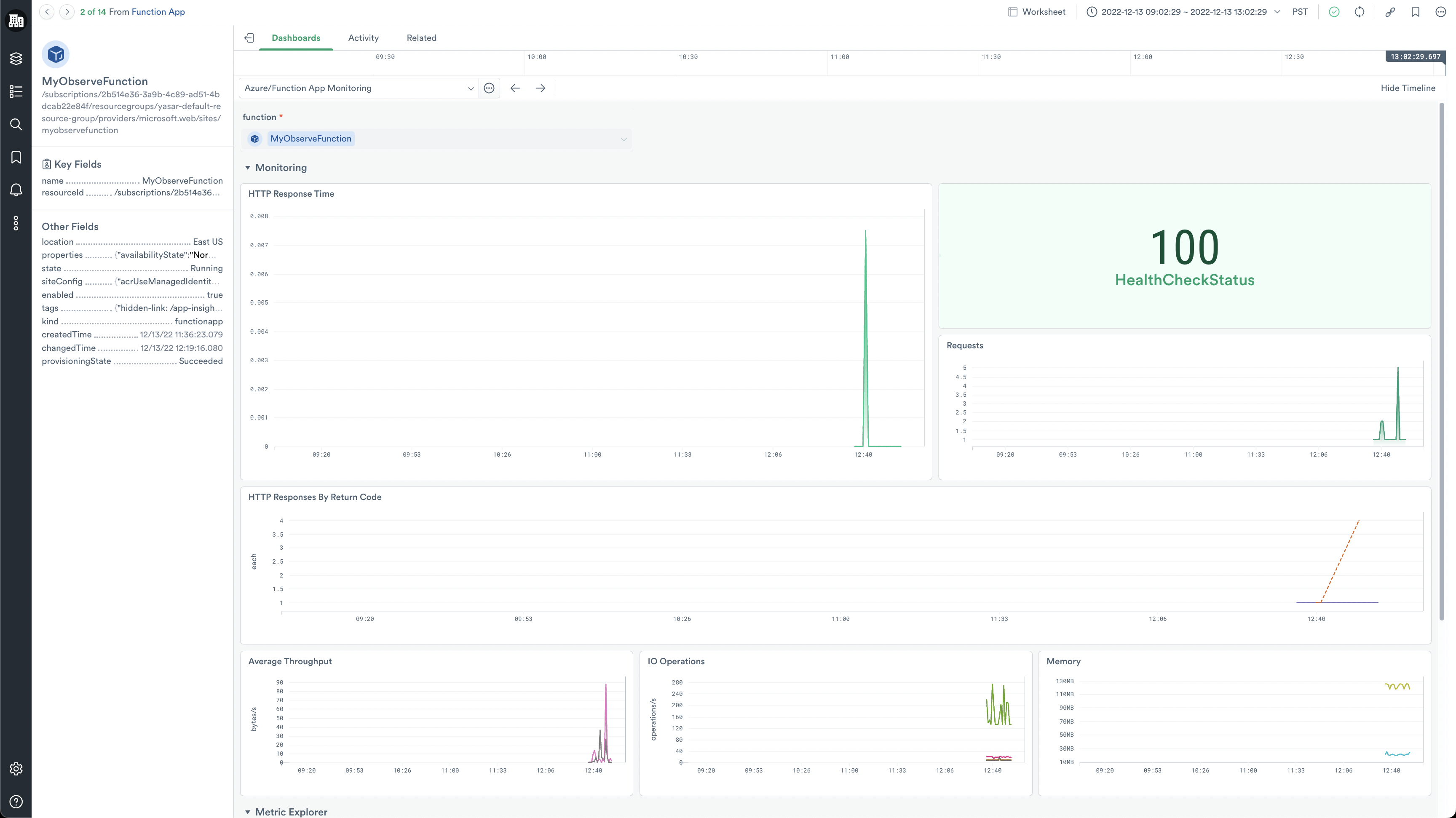Click the alerts bell icon in sidebar

[x=16, y=190]
